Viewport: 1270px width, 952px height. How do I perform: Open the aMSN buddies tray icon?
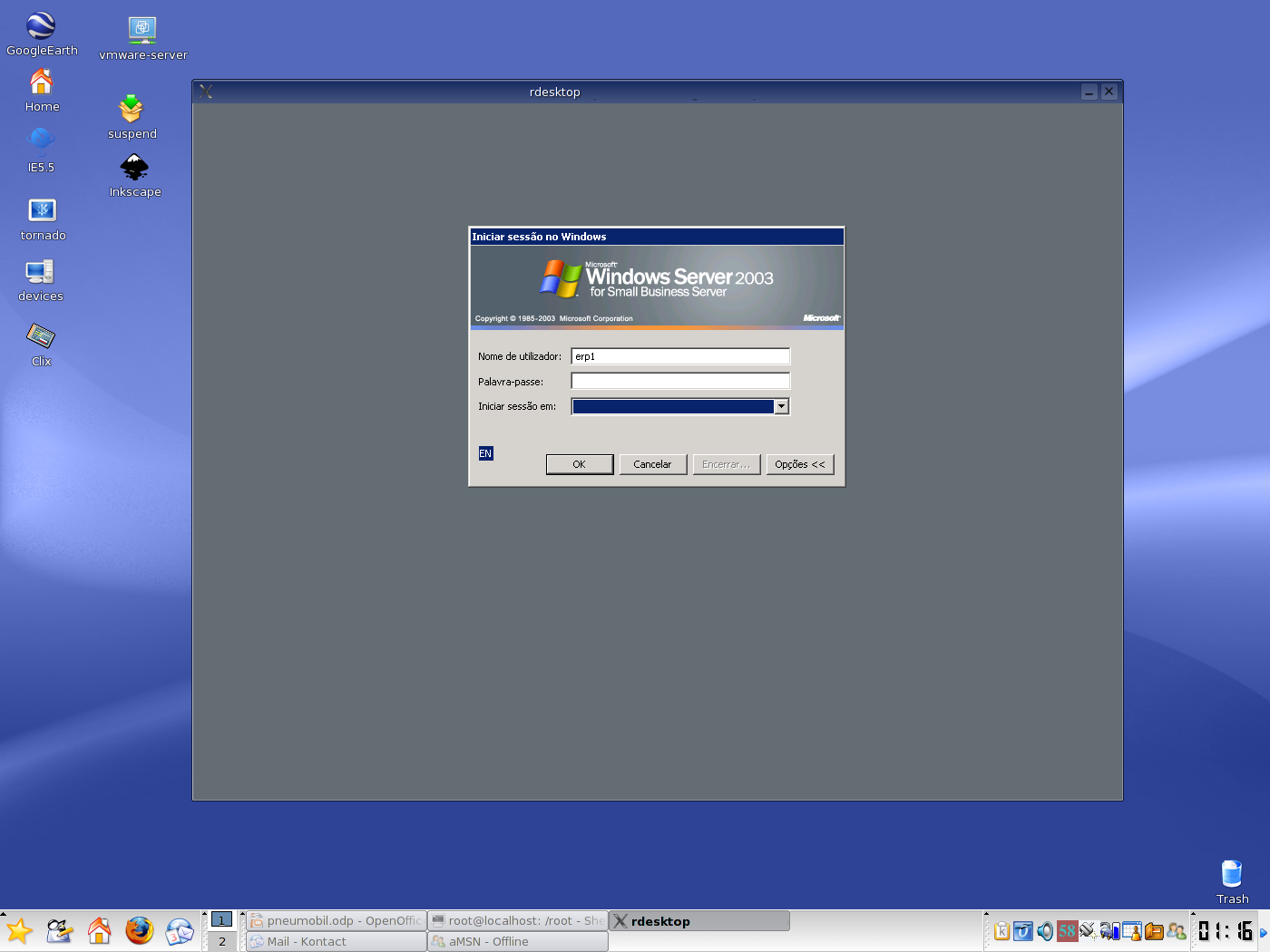(1176, 931)
